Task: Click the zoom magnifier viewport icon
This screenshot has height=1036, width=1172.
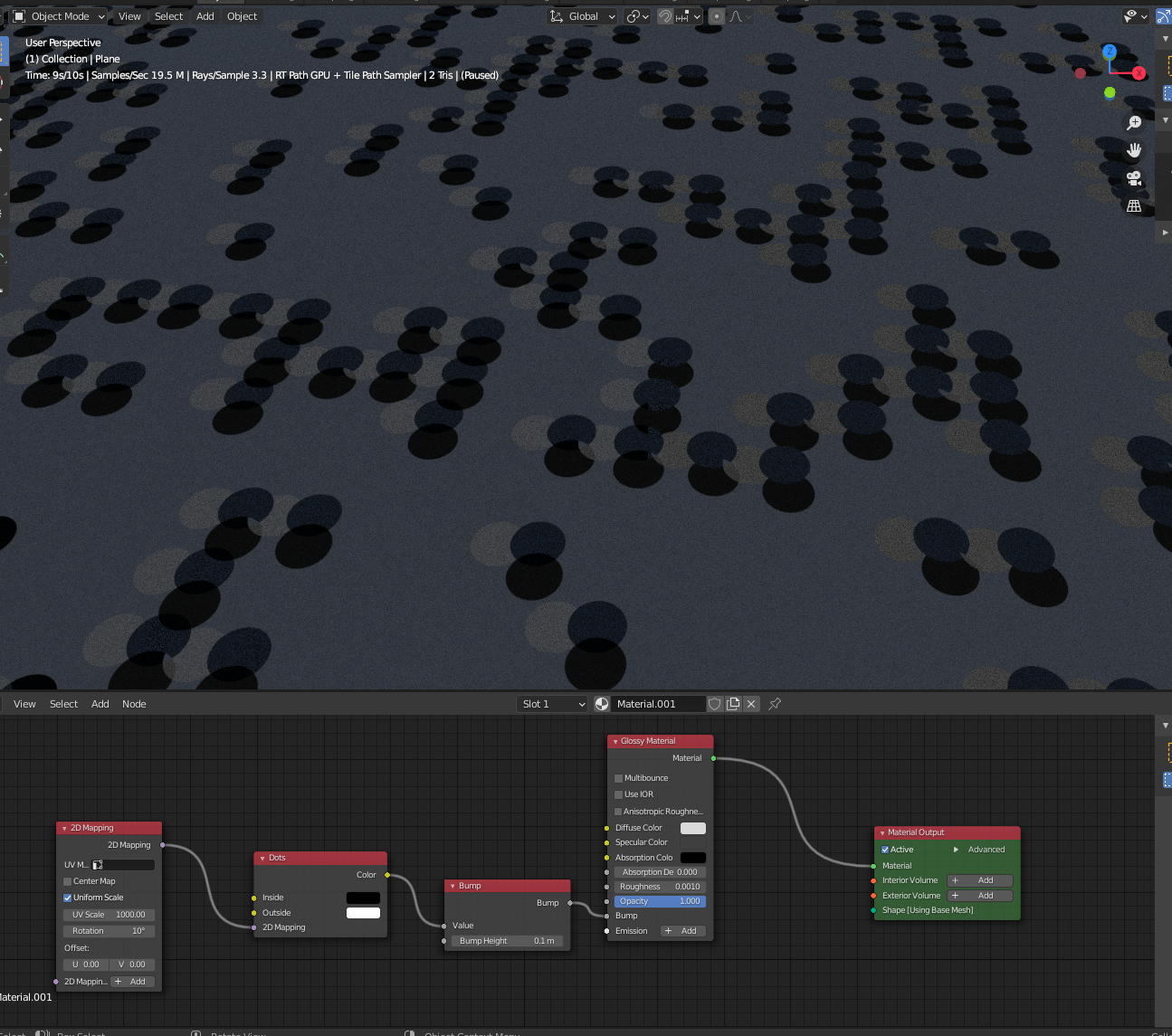Action: tap(1134, 123)
